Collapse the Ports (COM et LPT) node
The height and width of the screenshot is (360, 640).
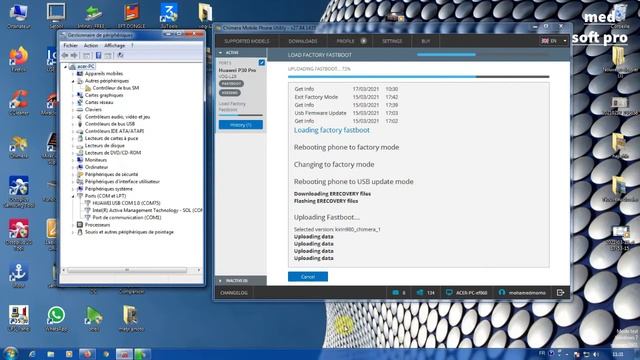pos(73,196)
